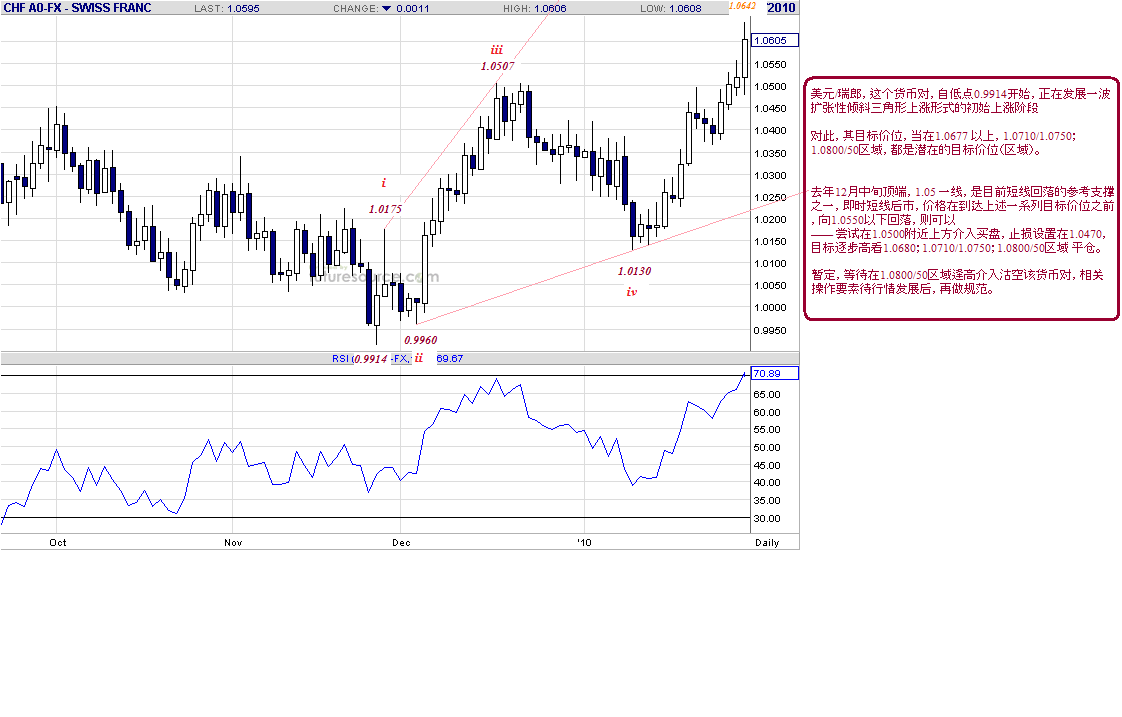Screen dimensions: 1122x717
Task: Click the 1.0250 price axis label
Action: (x=770, y=197)
